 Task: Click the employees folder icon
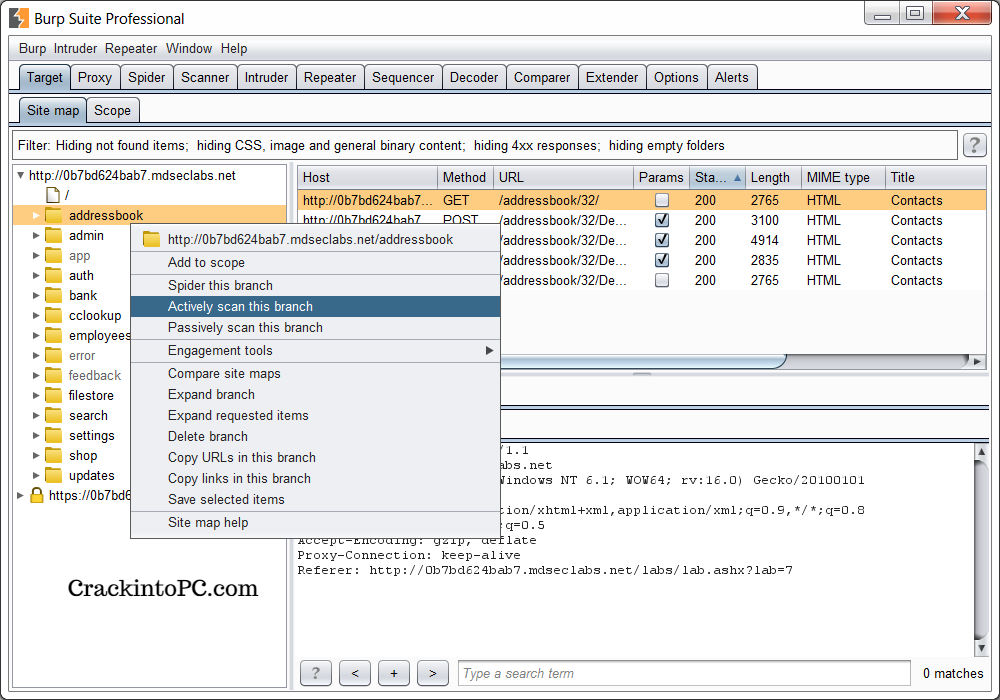click(x=54, y=335)
